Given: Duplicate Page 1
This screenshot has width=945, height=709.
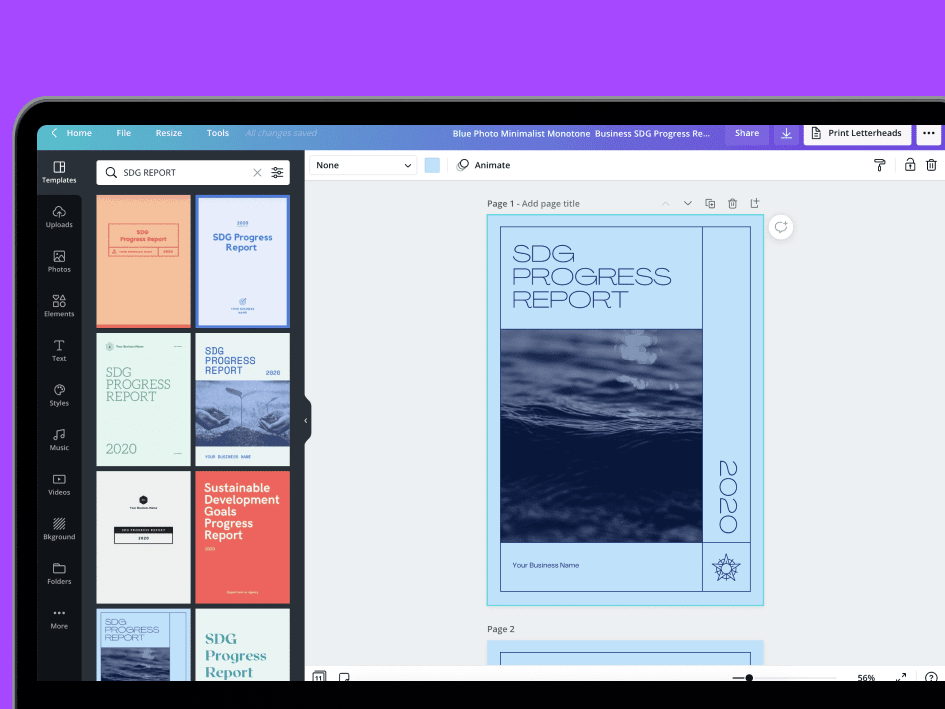Looking at the screenshot, I should click(710, 203).
